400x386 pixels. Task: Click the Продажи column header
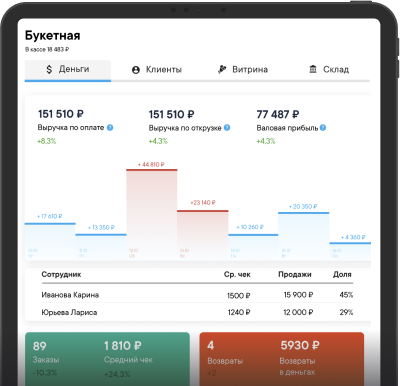pos(295,274)
